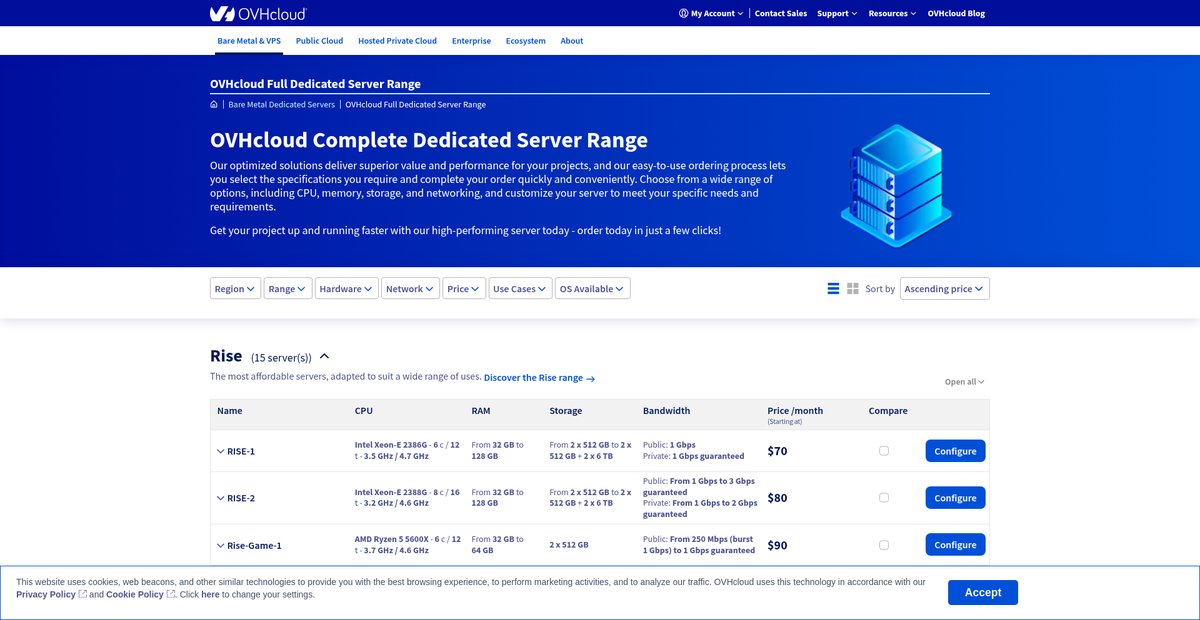Click the Price /month column header
Viewport: 1200px width, 620px height.
(794, 411)
